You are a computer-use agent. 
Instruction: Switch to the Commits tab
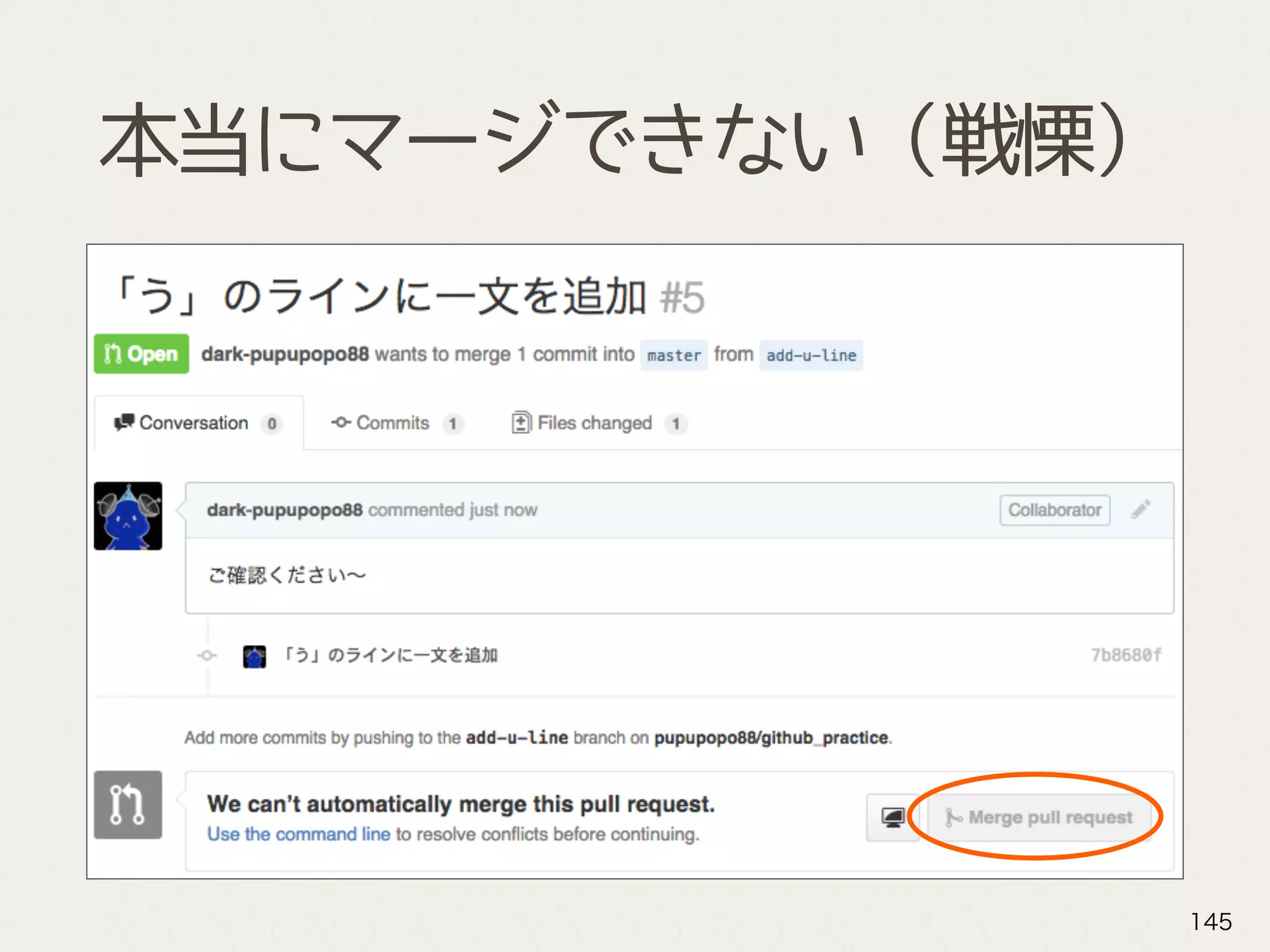point(393,423)
